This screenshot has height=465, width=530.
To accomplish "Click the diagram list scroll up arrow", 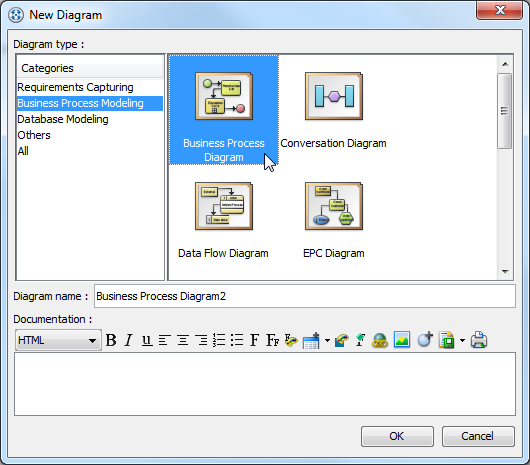I will (505, 64).
